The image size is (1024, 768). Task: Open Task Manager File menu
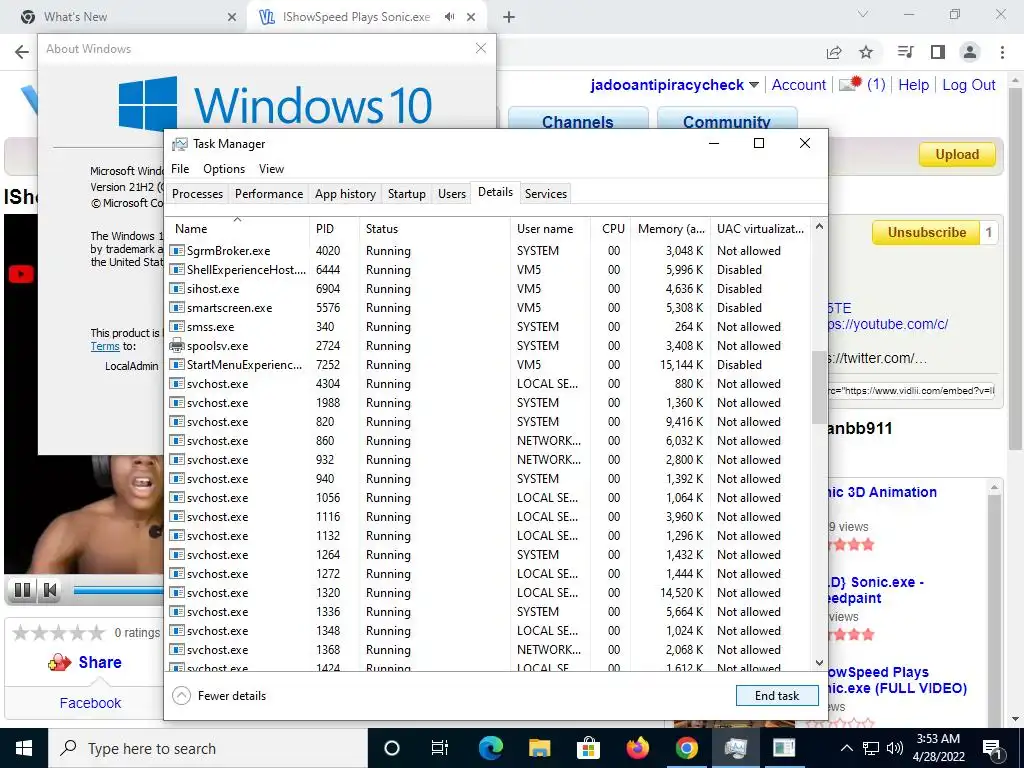[x=180, y=168]
